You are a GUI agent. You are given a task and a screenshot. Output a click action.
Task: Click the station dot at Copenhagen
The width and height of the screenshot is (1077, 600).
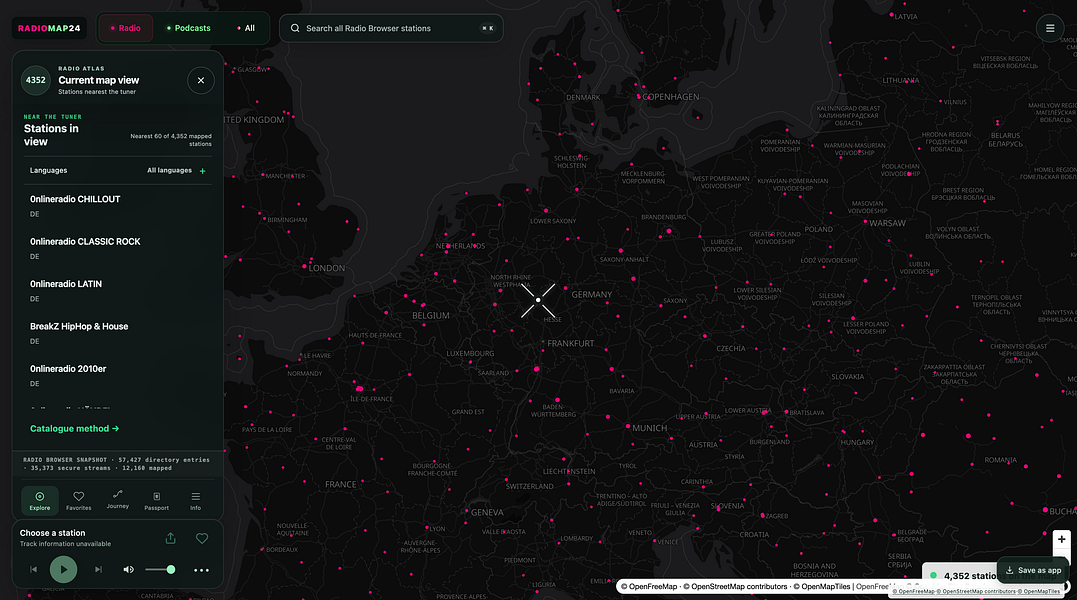(x=639, y=97)
